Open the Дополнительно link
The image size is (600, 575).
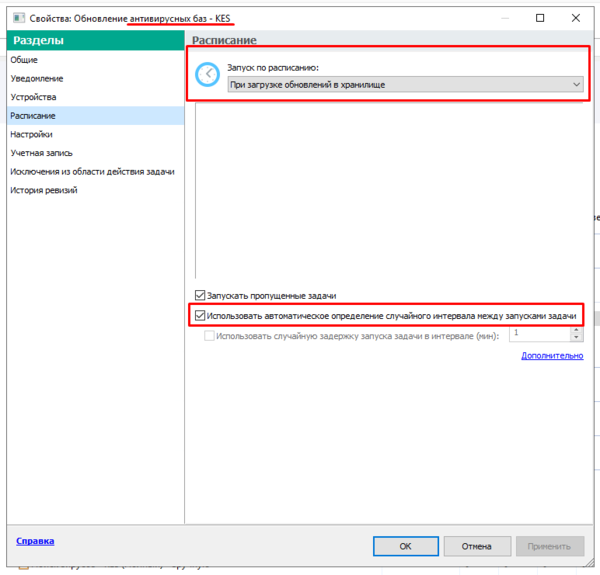coord(552,356)
